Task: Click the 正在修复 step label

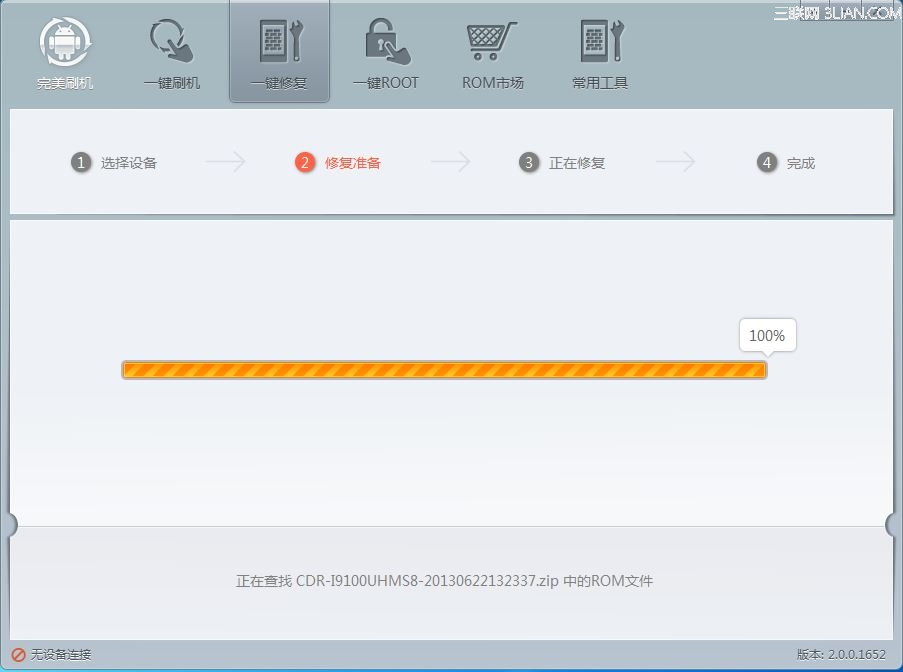Action: (x=577, y=163)
